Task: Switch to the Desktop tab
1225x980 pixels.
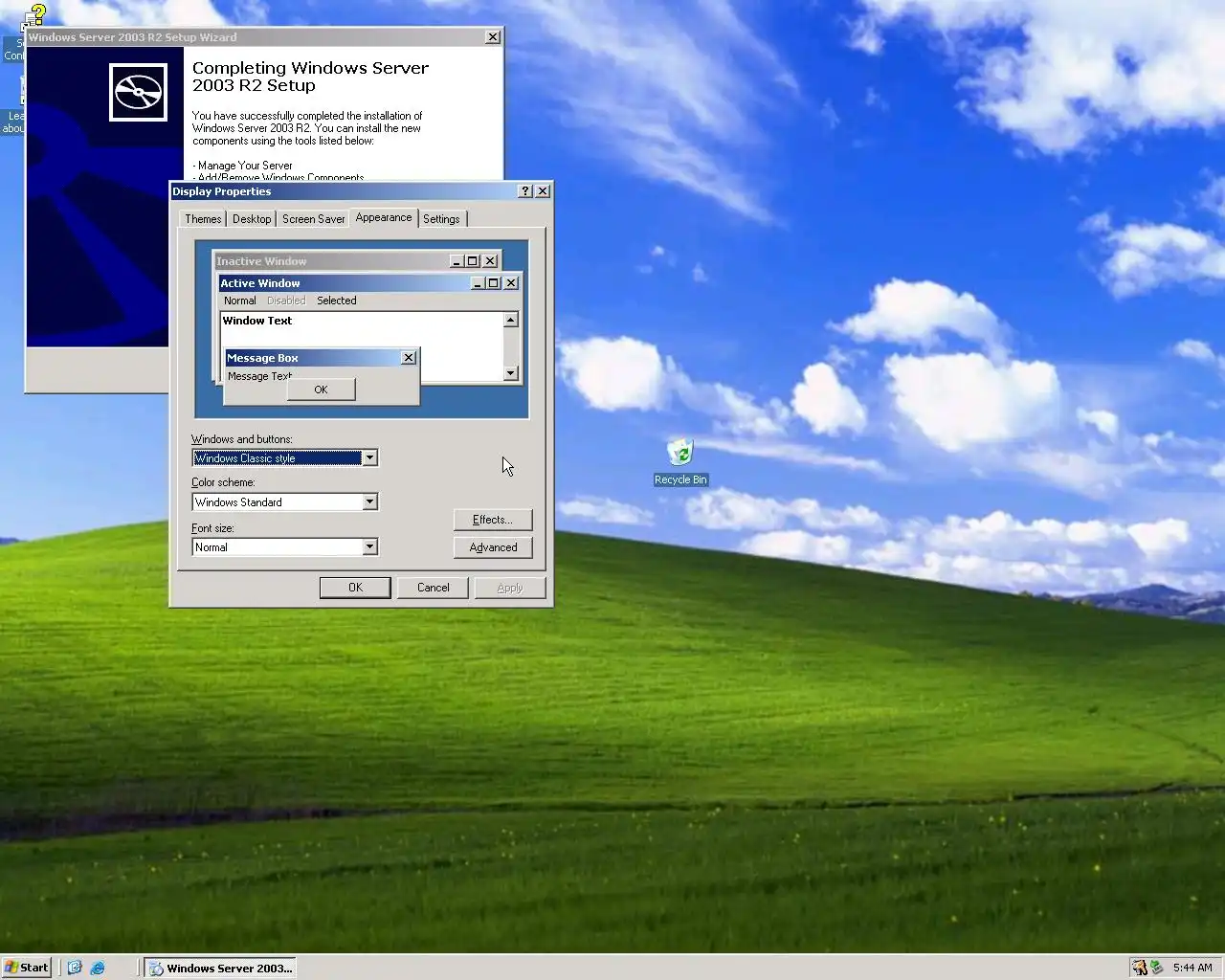Action: point(252,219)
